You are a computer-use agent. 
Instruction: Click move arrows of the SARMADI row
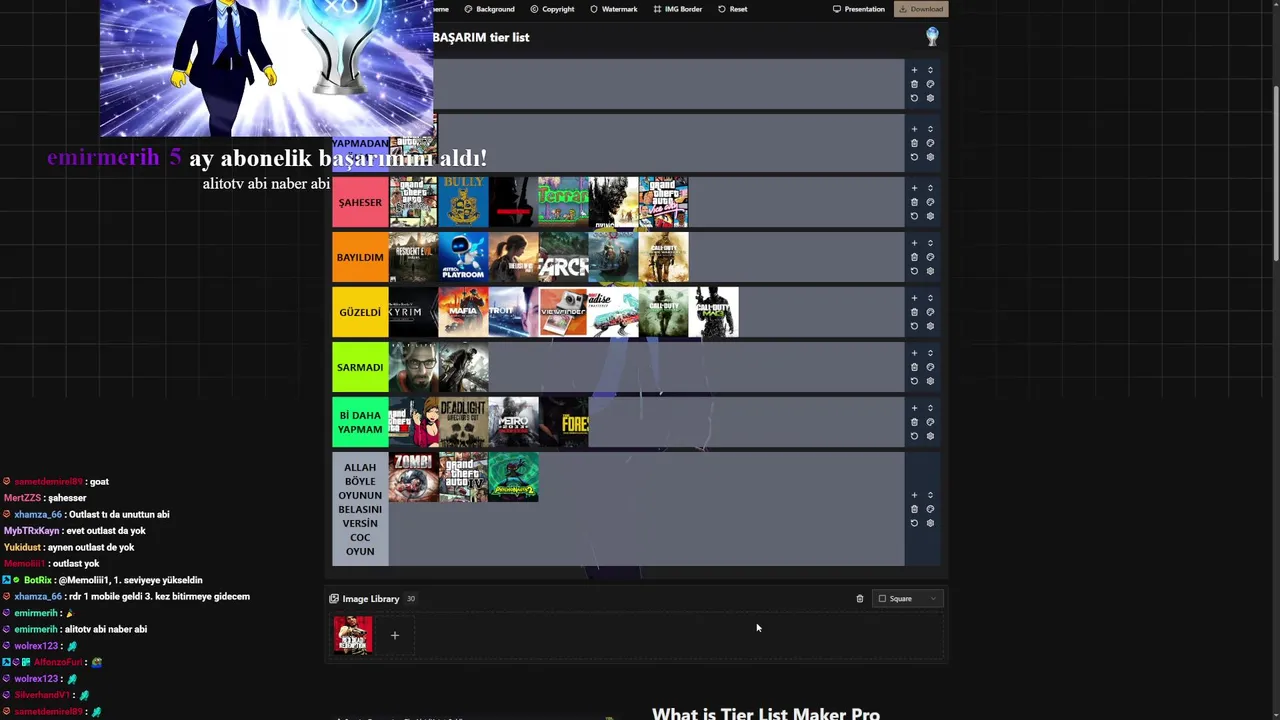(x=930, y=353)
